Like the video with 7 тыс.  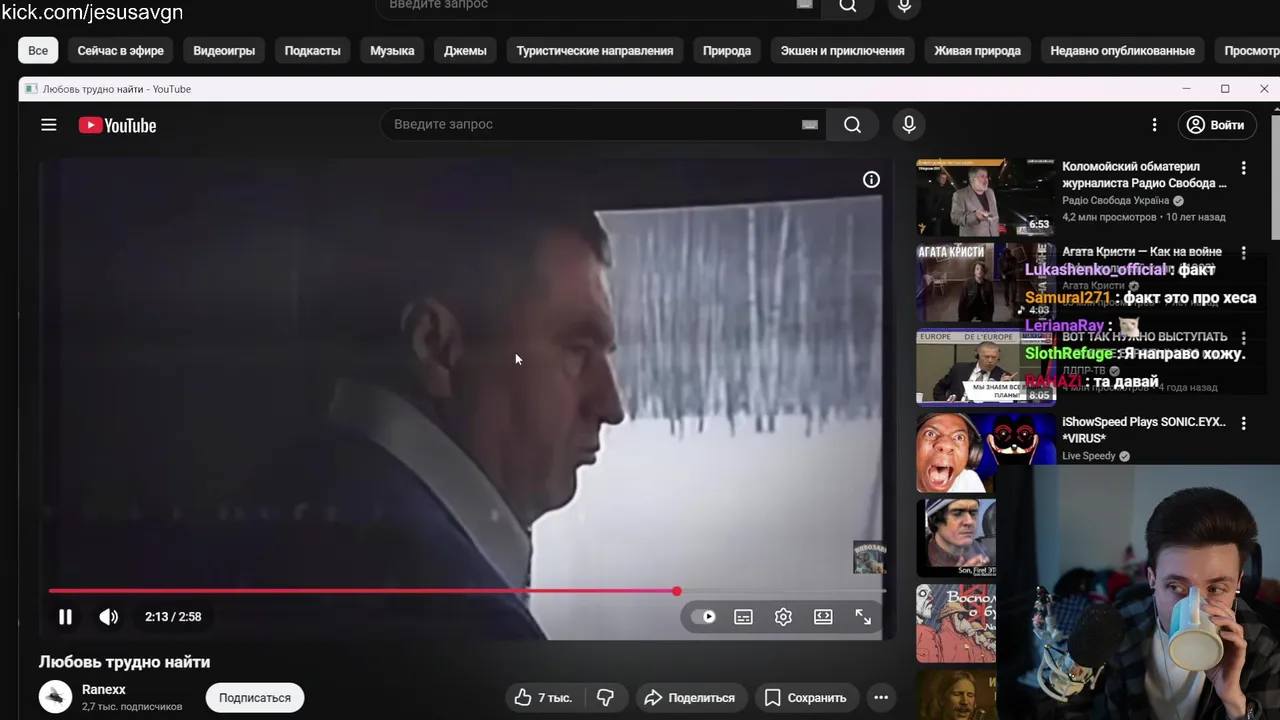[x=543, y=698]
